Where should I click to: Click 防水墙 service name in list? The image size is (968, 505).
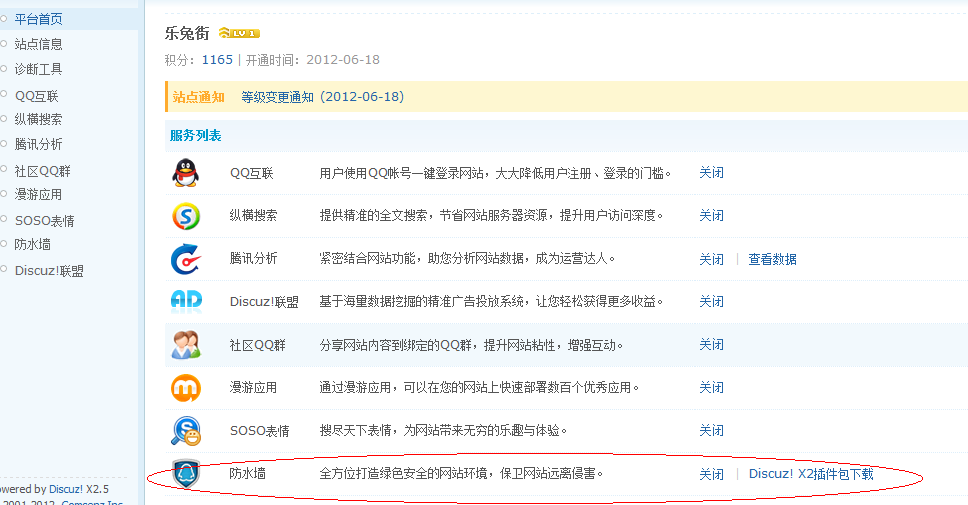coord(248,474)
